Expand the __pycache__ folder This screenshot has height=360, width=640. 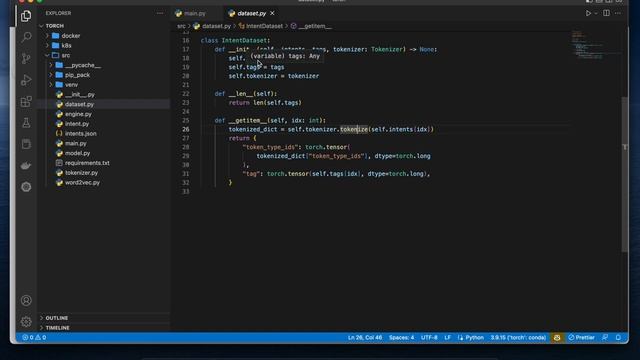pos(83,65)
